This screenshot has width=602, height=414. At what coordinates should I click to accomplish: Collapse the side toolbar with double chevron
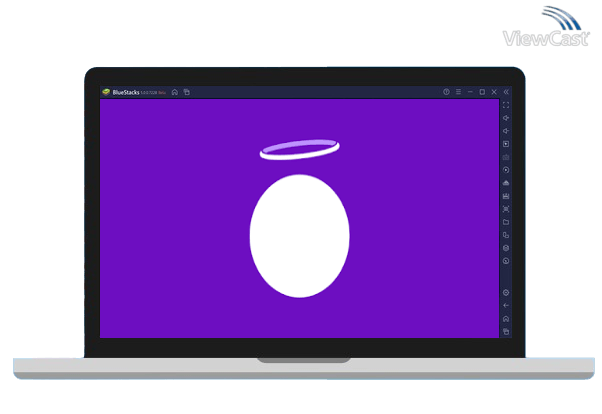coord(506,92)
